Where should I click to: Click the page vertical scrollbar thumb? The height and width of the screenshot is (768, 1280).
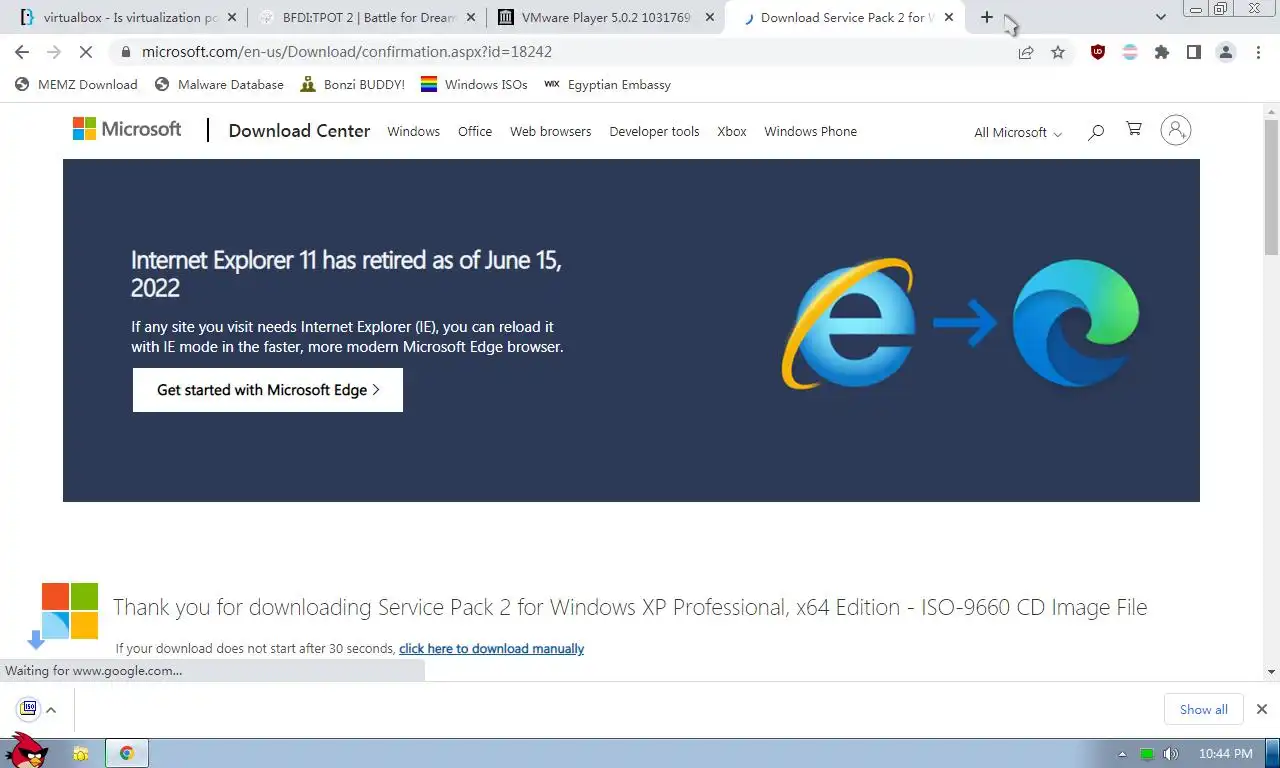click(x=1271, y=186)
